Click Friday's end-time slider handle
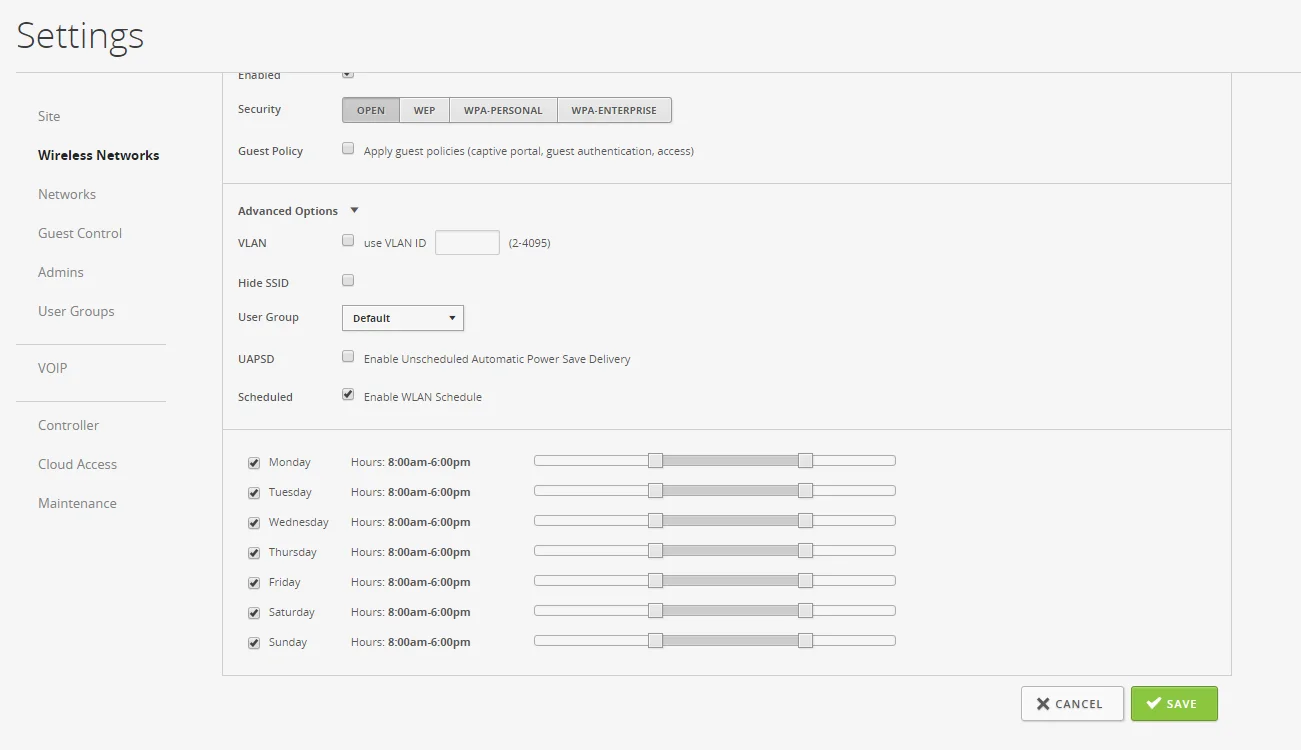The image size is (1301, 750). click(805, 581)
